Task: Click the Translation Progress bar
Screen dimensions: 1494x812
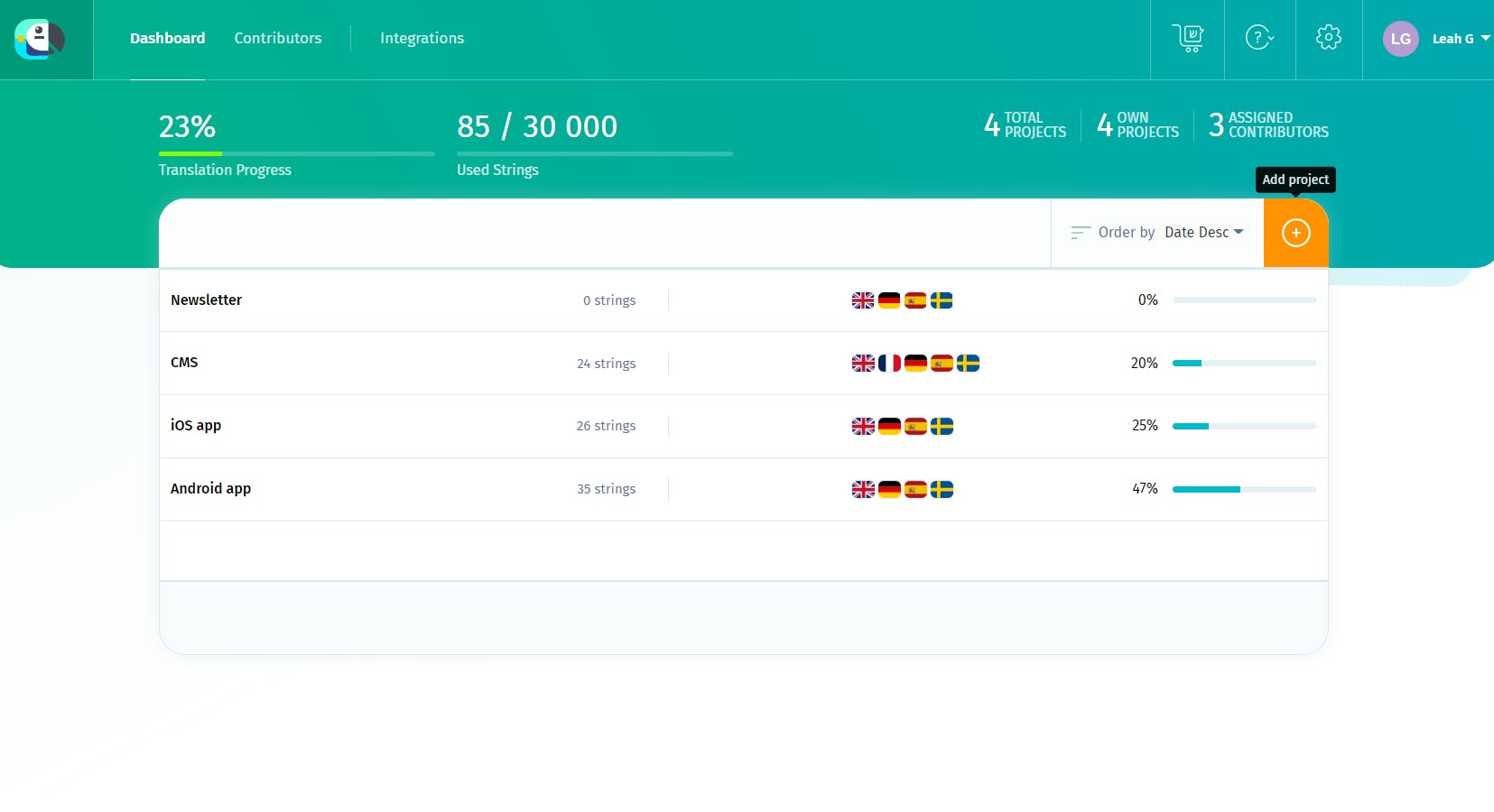Action: [x=297, y=153]
